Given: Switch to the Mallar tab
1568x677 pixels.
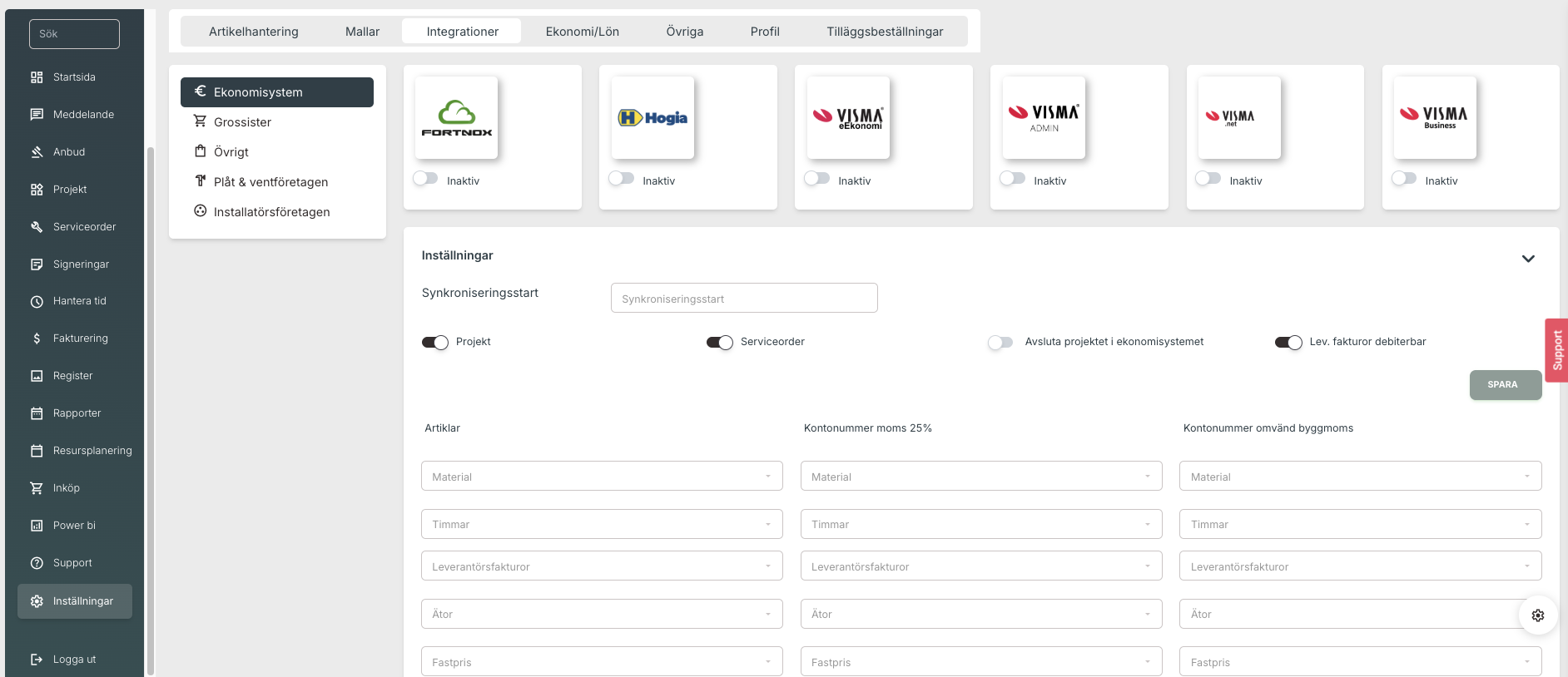Looking at the screenshot, I should click(x=363, y=32).
